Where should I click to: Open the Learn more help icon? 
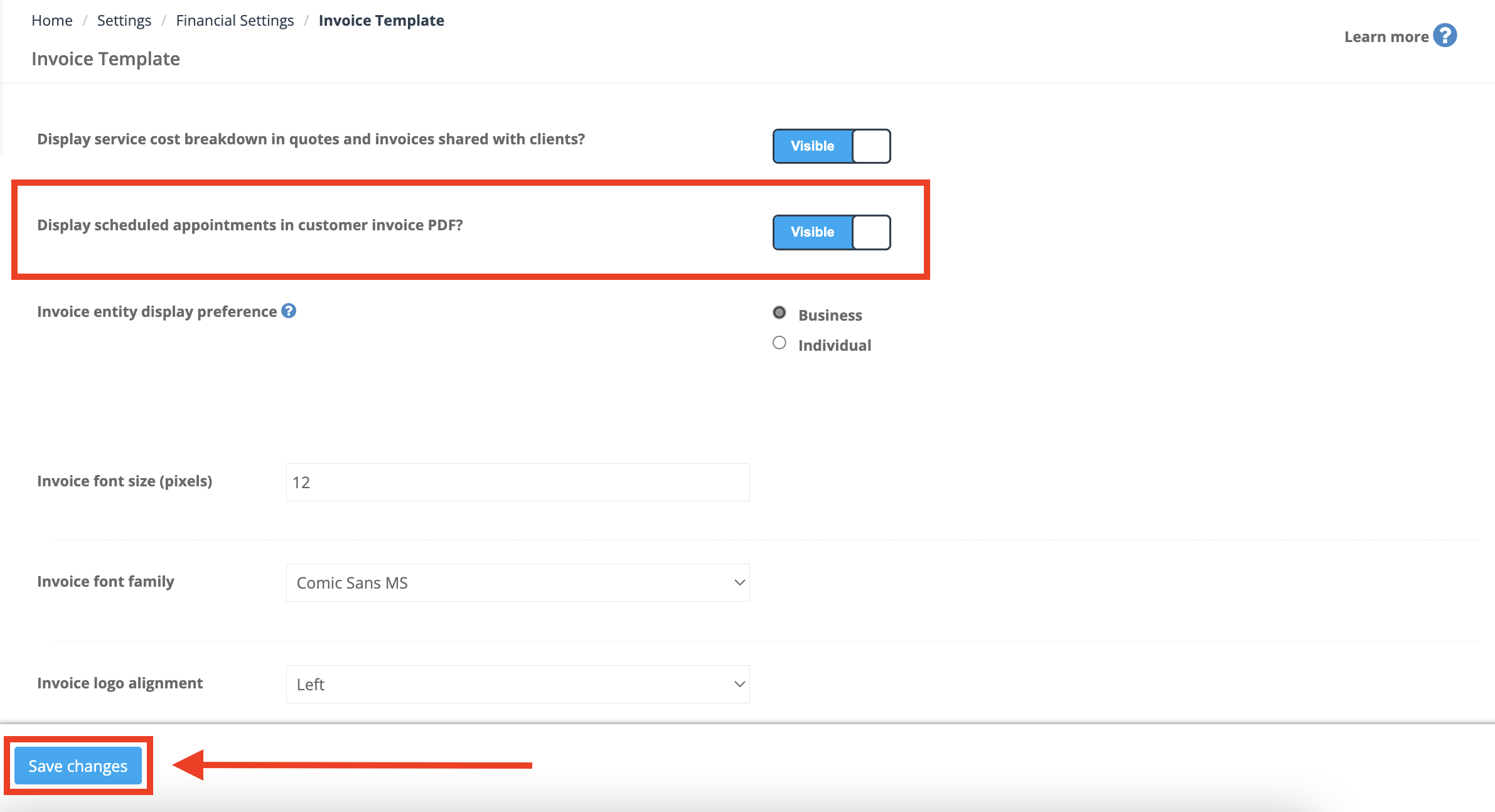[1445, 36]
